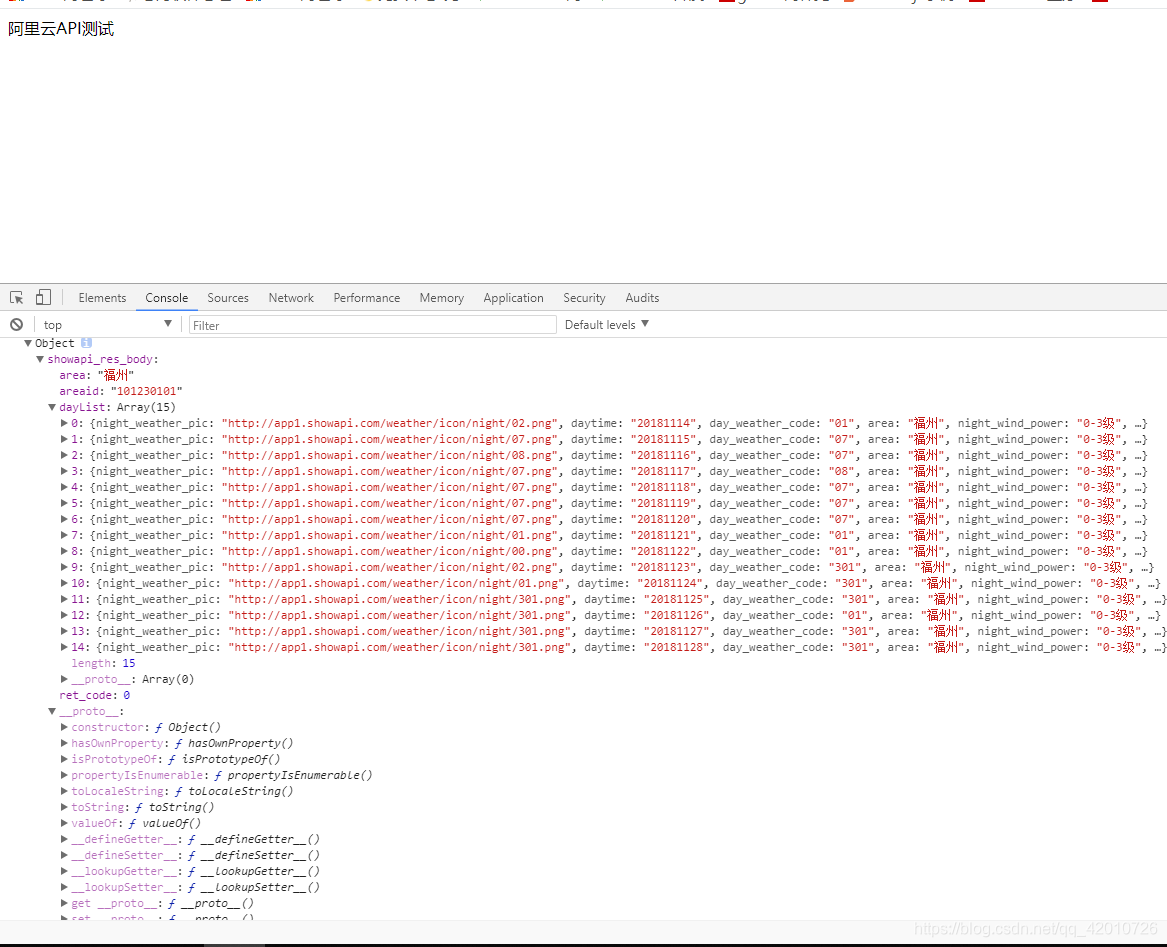Expand the __lookupGetter__ property

(64, 871)
